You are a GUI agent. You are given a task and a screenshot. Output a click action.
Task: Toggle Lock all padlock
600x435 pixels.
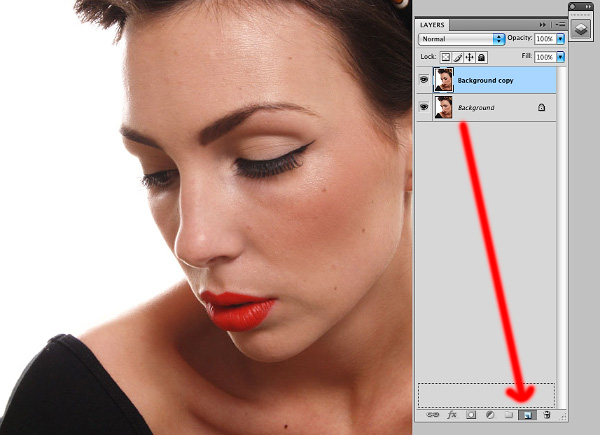pos(481,57)
